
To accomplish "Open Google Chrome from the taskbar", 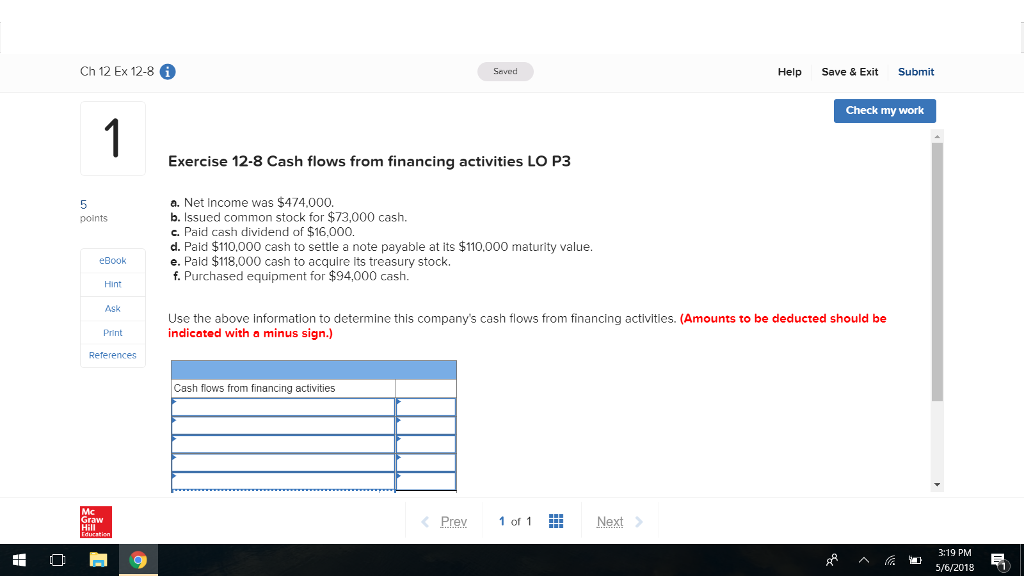I will (138, 560).
